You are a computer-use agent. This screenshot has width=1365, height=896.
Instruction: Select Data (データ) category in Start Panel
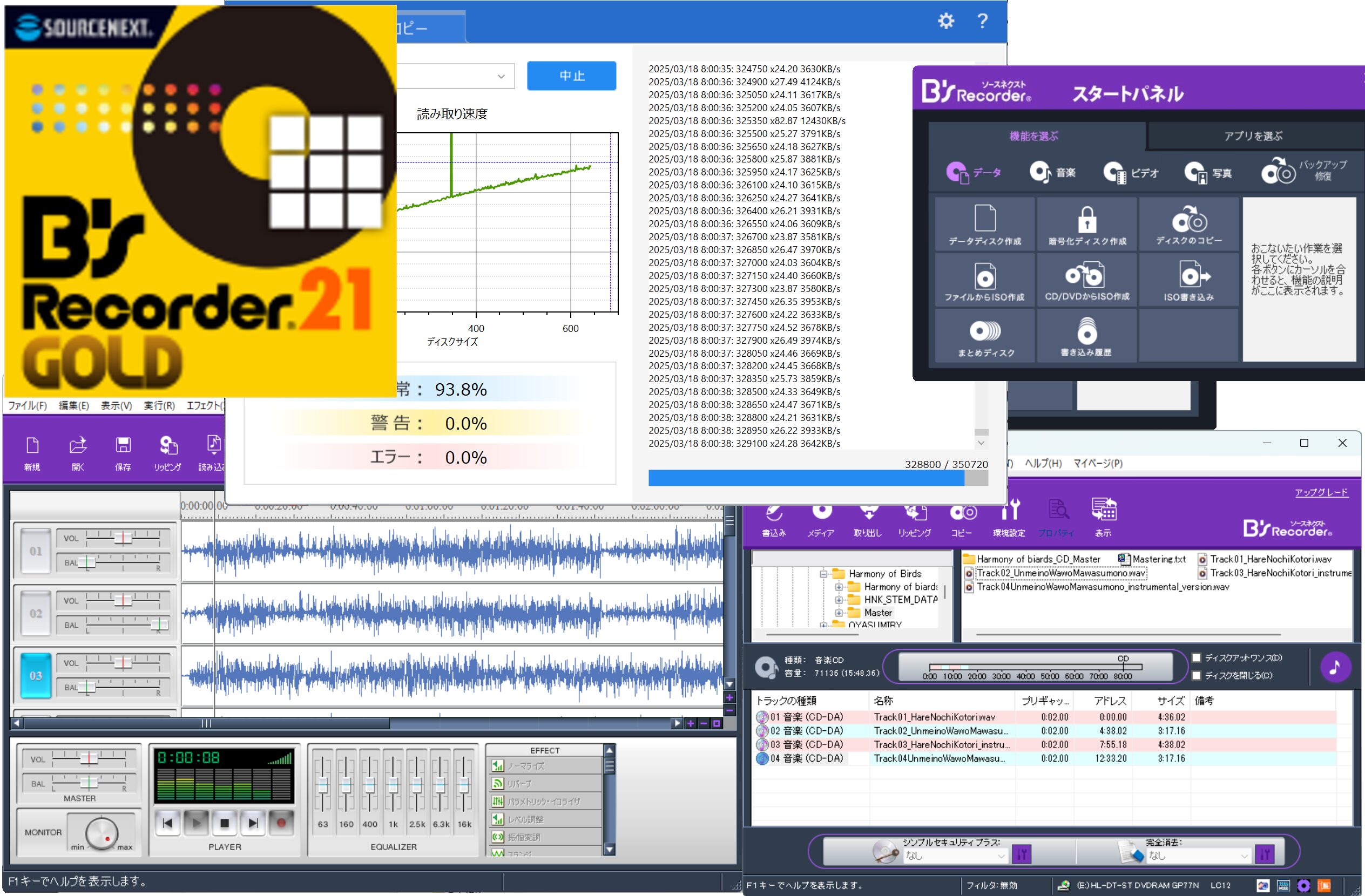point(974,172)
